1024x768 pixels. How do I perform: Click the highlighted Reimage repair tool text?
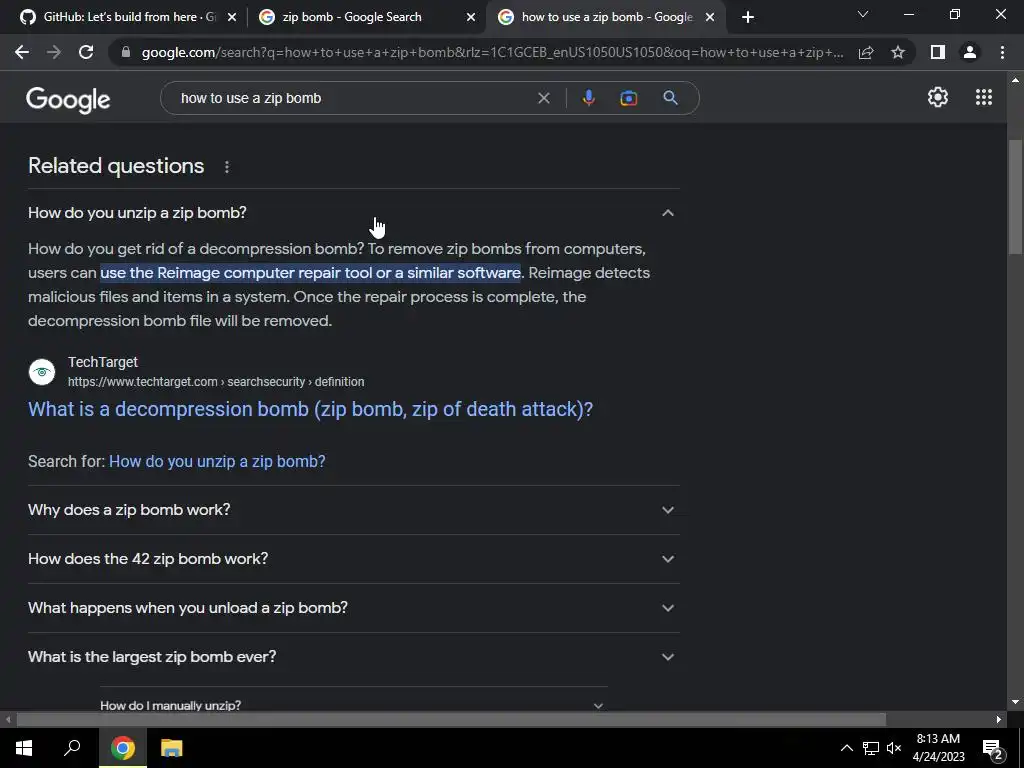[311, 272]
